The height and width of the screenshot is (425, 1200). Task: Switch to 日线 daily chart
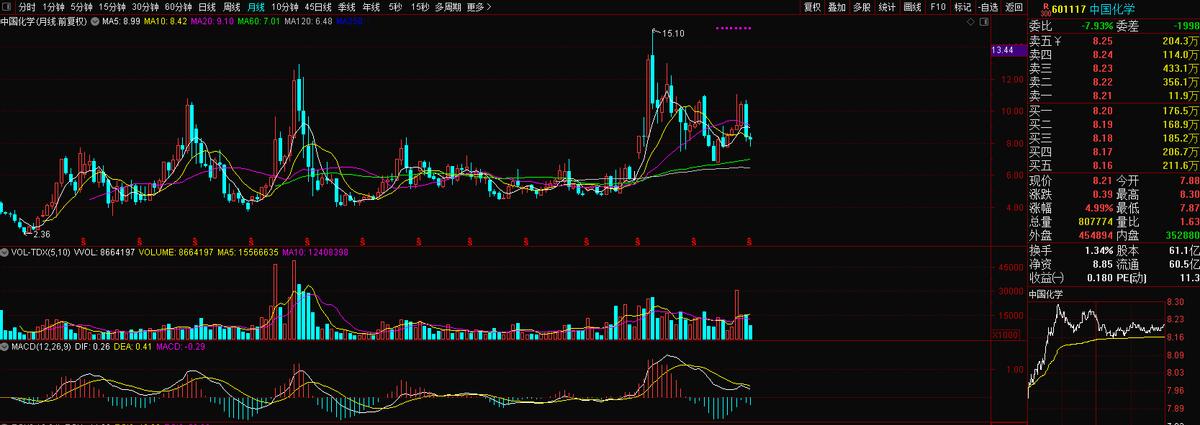pyautogui.click(x=207, y=6)
